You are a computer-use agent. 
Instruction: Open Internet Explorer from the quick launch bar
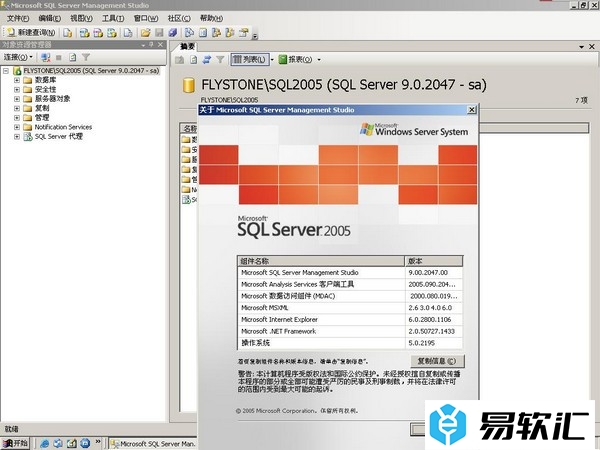[44, 443]
